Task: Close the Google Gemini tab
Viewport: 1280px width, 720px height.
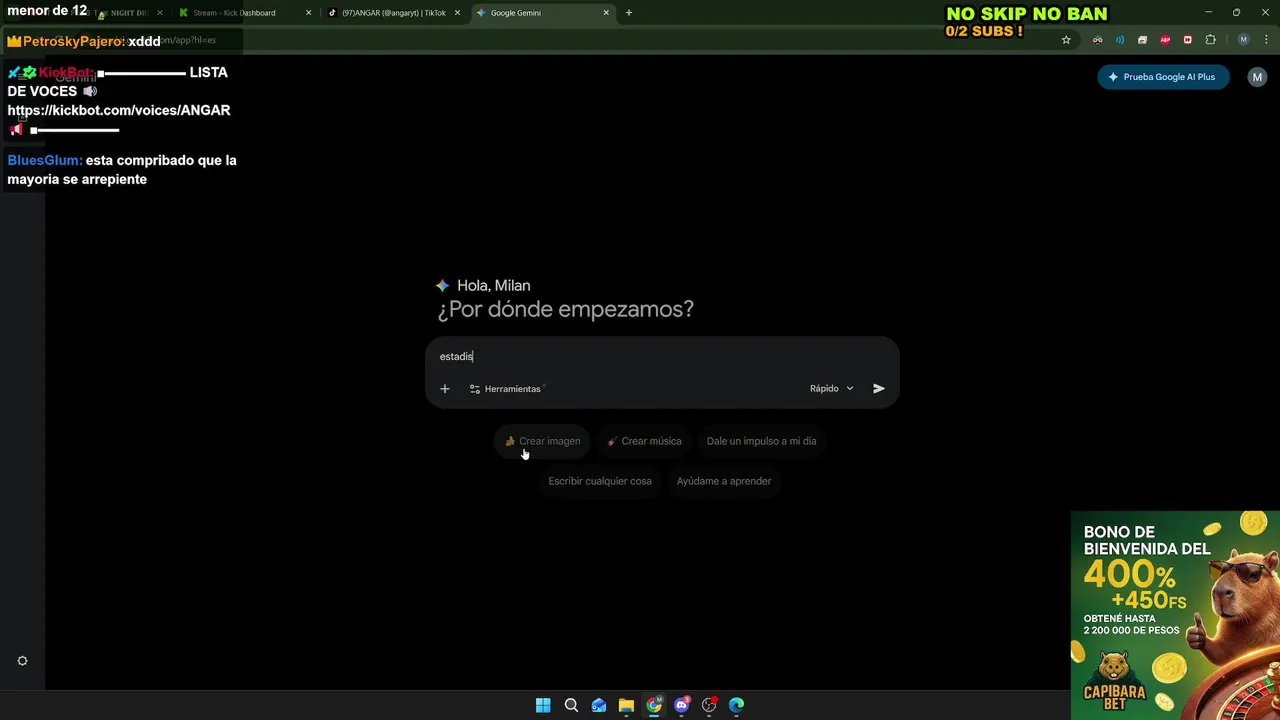Action: tap(606, 13)
